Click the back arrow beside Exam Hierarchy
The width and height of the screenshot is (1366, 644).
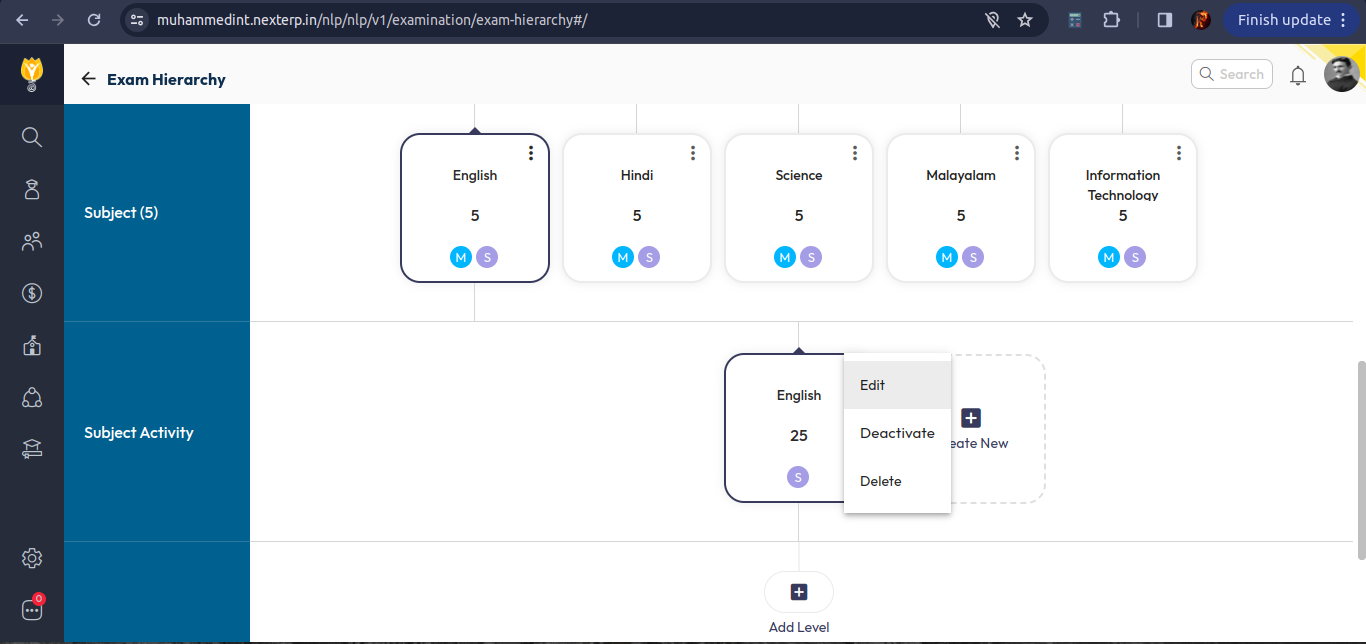(89, 79)
